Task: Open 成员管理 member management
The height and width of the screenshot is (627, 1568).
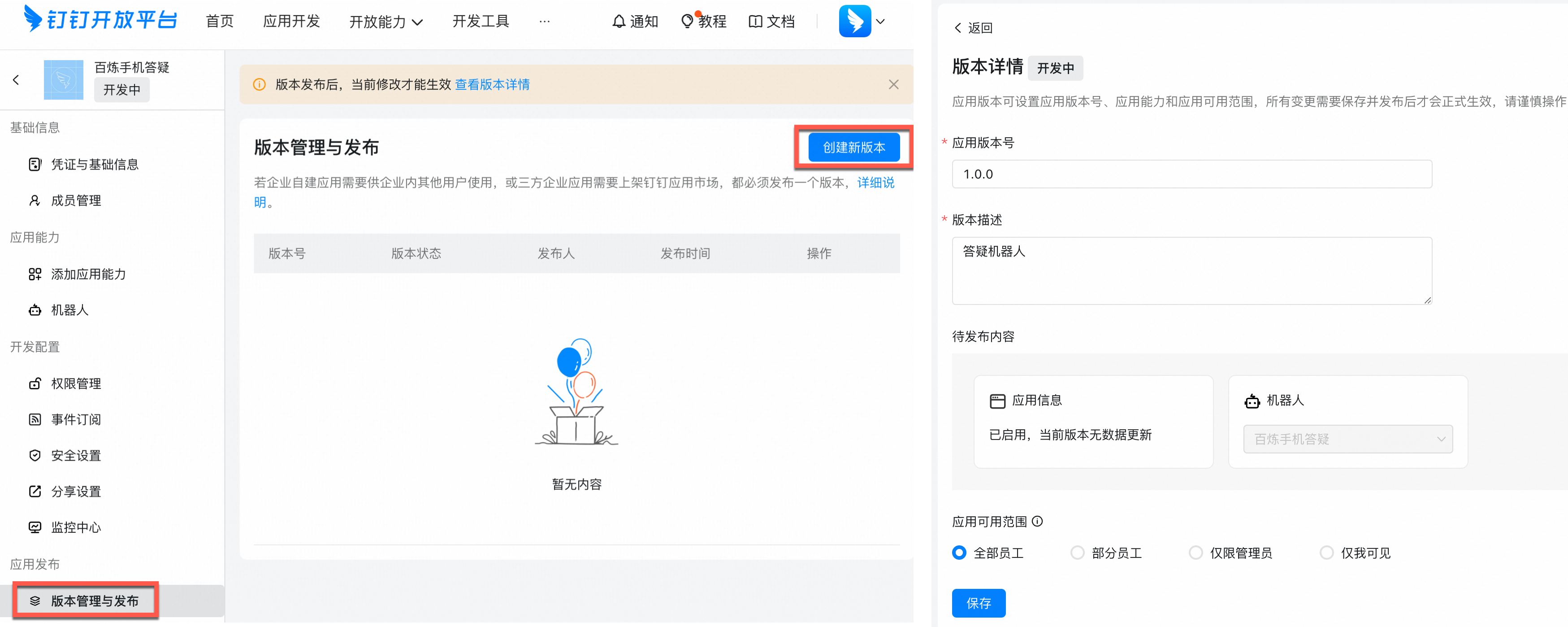Action: 76,200
